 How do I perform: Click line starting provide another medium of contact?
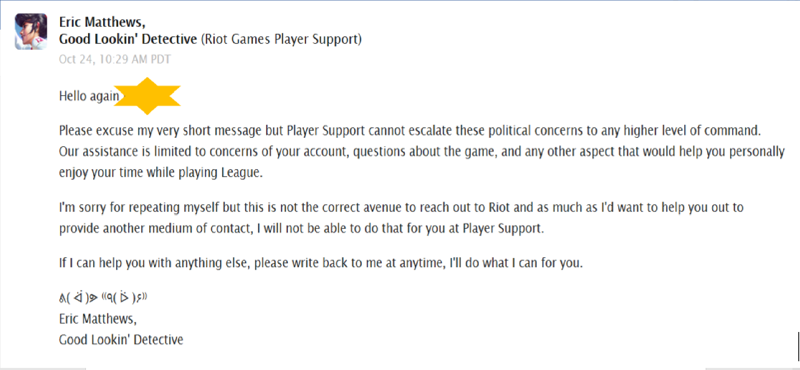(x=302, y=229)
